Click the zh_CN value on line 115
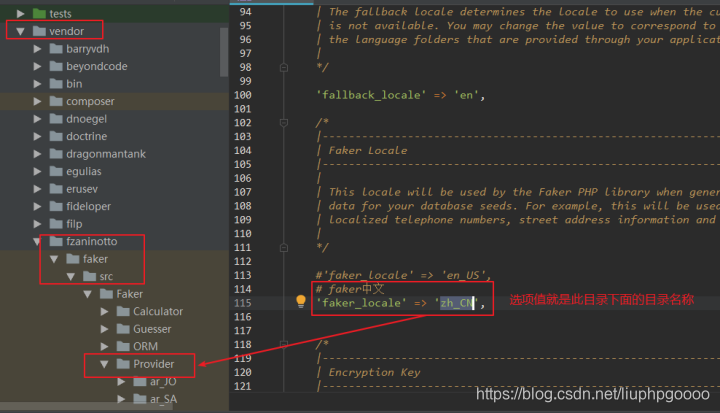The height and width of the screenshot is (413, 720). [x=457, y=303]
